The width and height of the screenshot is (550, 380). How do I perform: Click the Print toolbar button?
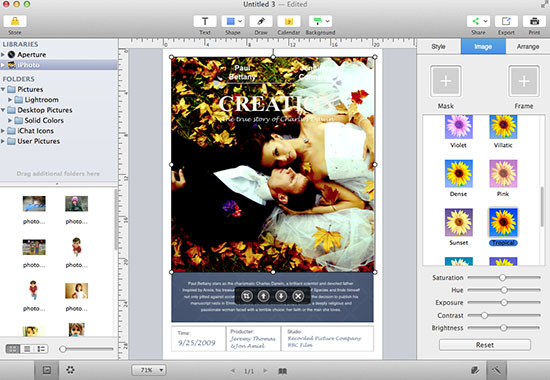(x=534, y=21)
